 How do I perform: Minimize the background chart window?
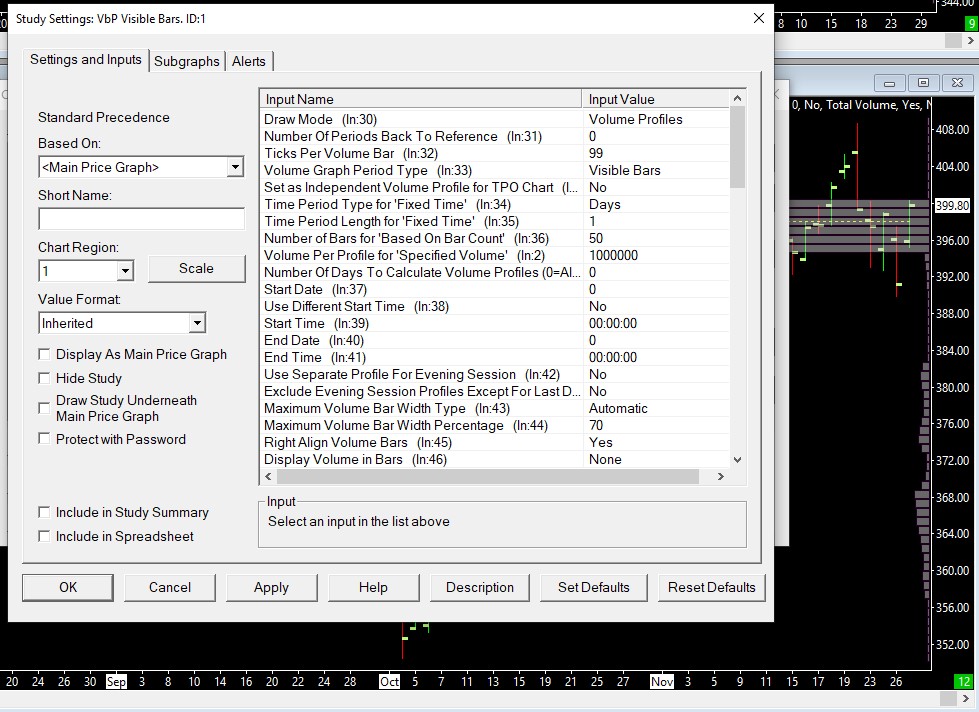[x=889, y=83]
